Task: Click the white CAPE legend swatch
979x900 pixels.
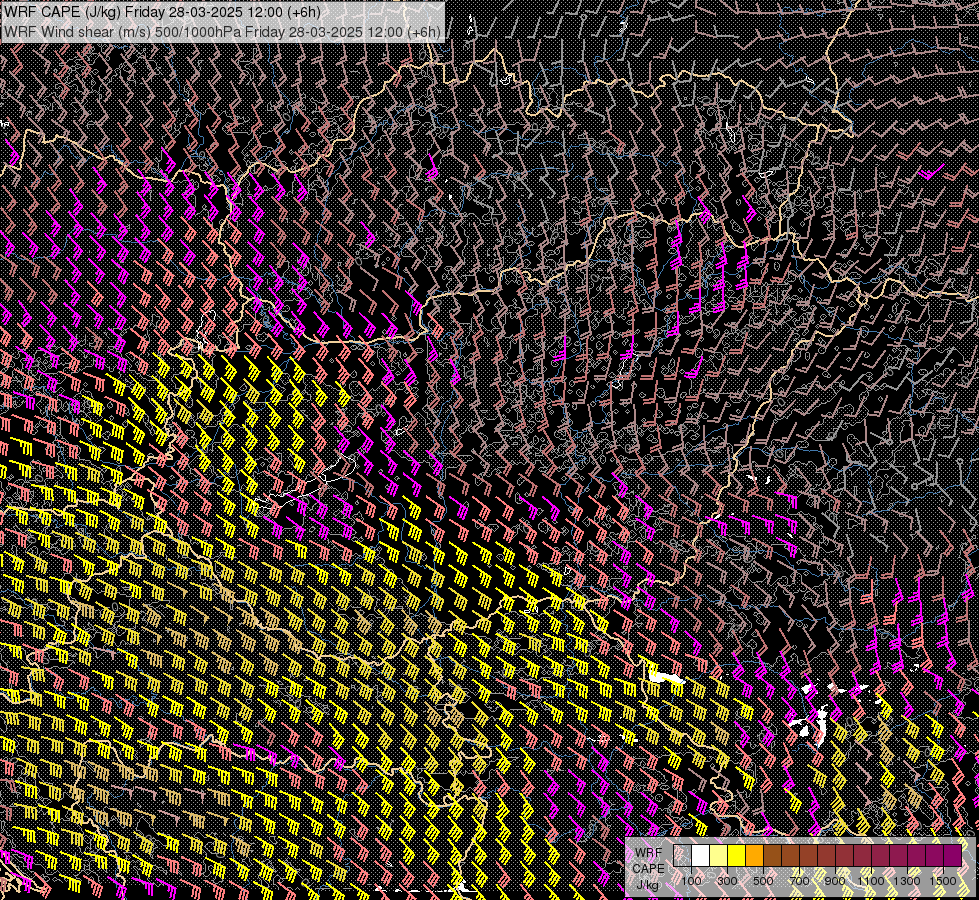Action: click(701, 856)
